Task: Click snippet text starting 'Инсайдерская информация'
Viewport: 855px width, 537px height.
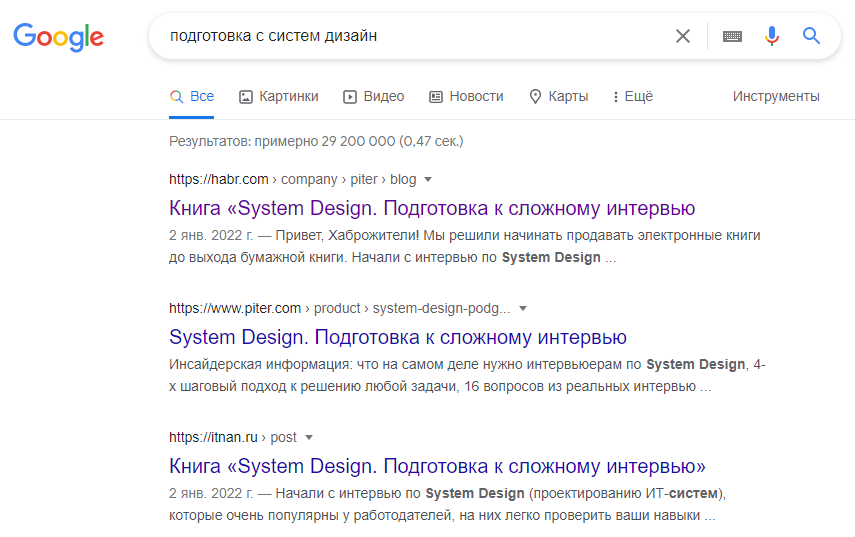Action: pos(467,375)
